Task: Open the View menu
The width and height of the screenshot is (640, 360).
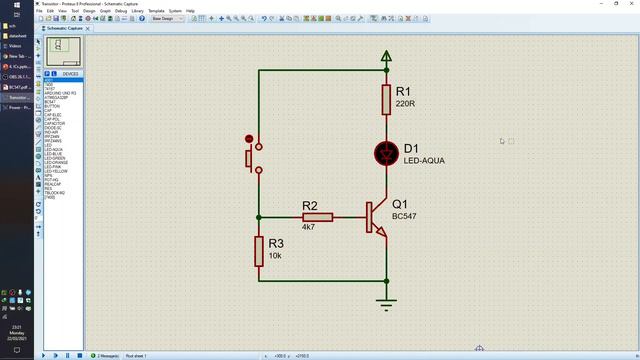Action: (62, 11)
